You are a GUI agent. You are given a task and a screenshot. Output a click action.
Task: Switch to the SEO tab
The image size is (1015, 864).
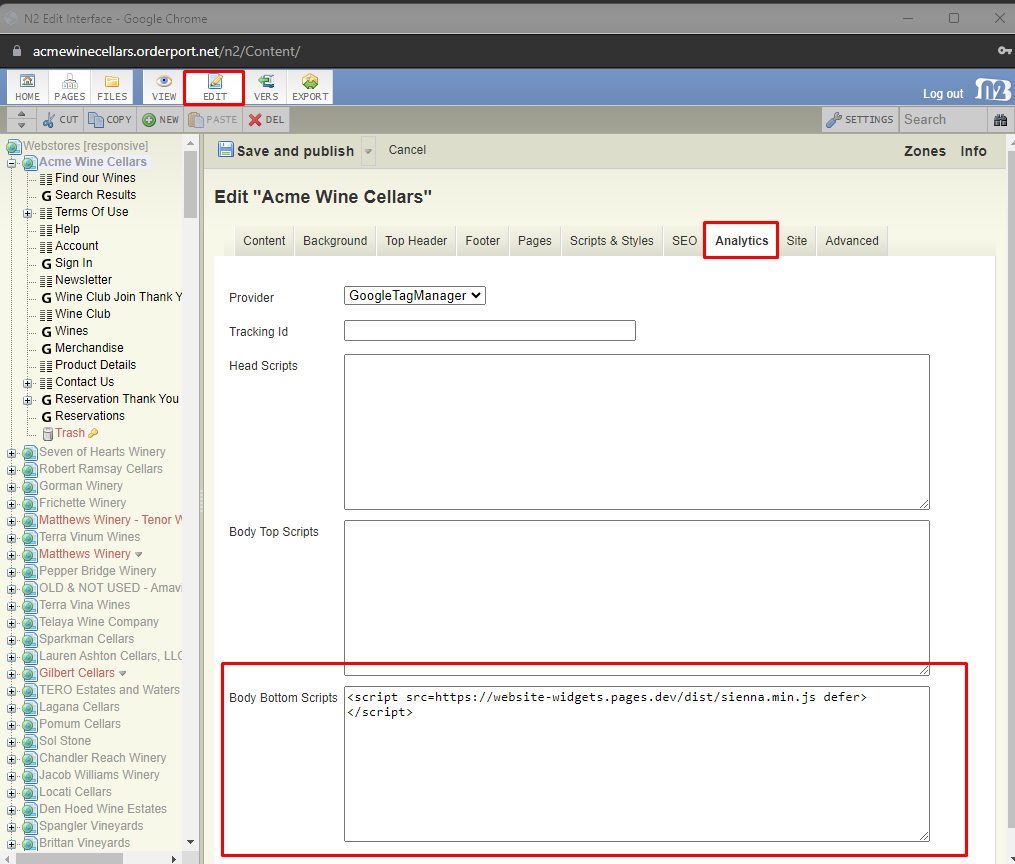(684, 241)
